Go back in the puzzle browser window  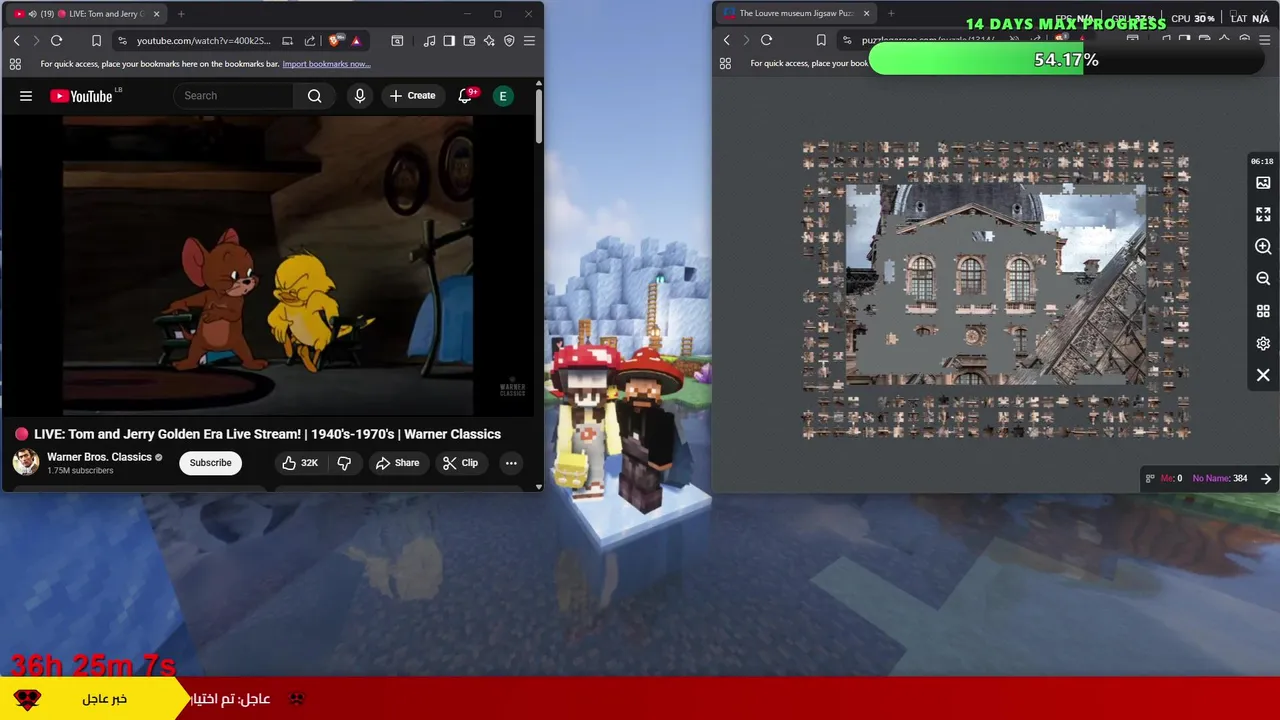(726, 40)
